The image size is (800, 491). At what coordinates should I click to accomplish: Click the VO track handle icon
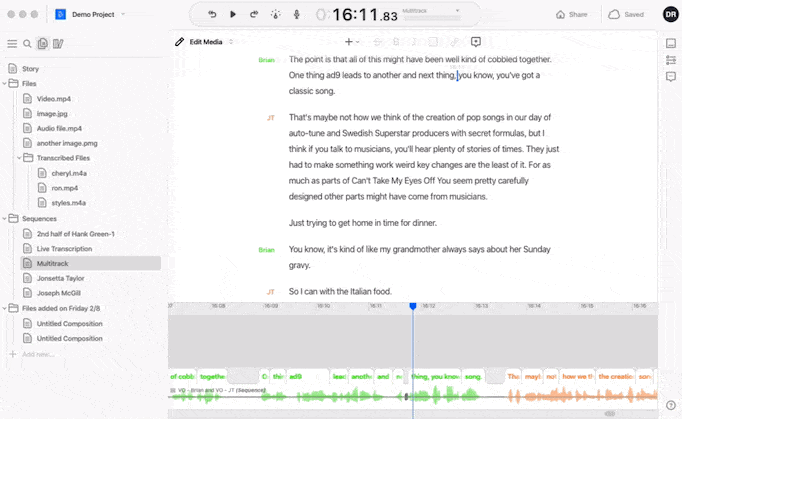(173, 390)
